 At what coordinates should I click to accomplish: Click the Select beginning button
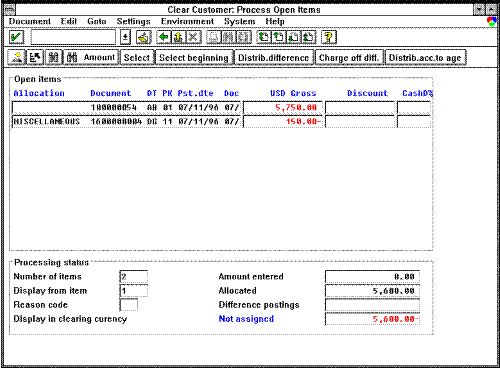(194, 57)
